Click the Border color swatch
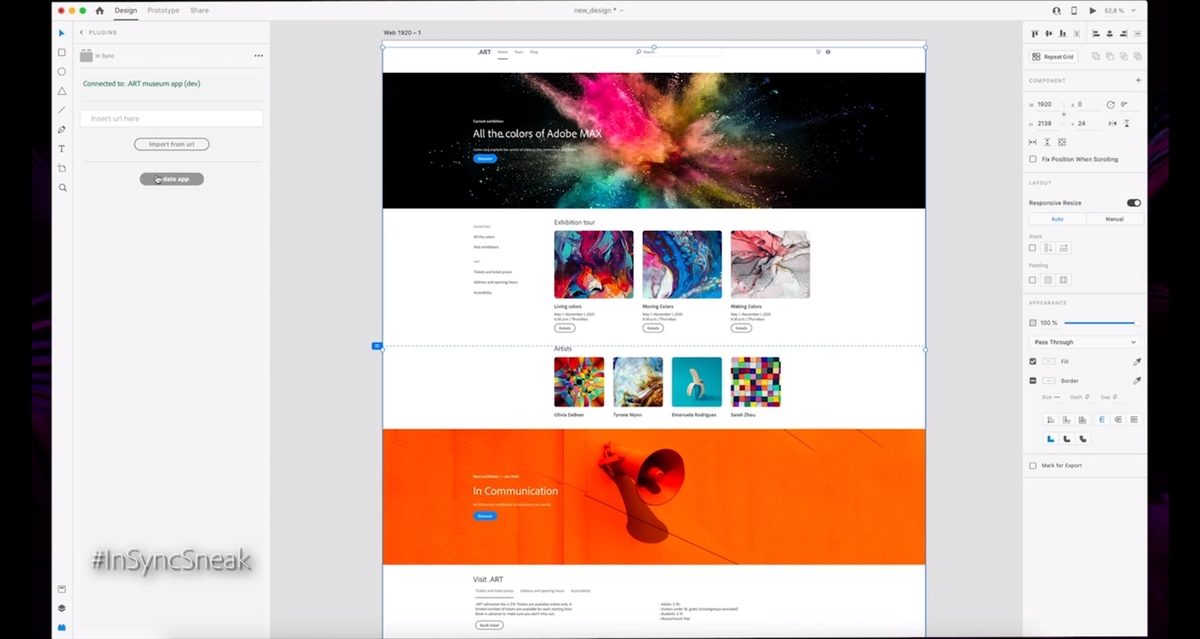Viewport: 1200px width, 639px height. pos(1048,380)
